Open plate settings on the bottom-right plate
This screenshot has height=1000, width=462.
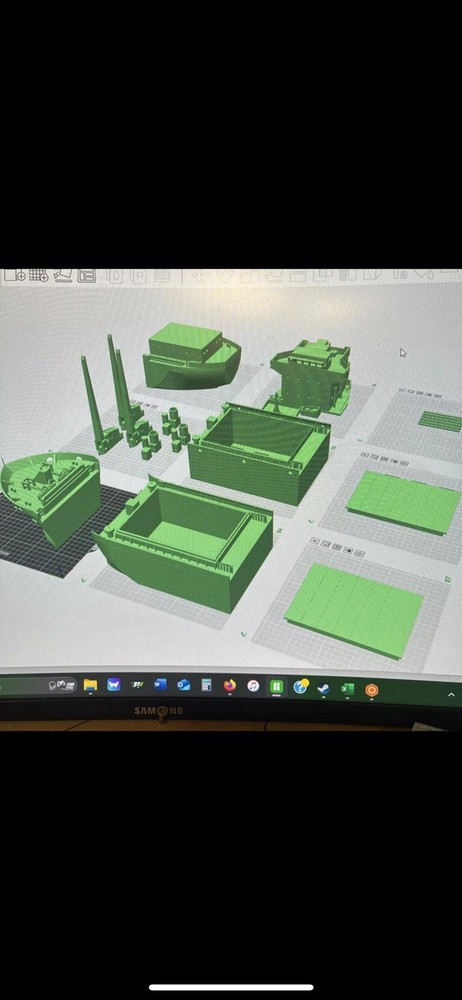pos(360,554)
